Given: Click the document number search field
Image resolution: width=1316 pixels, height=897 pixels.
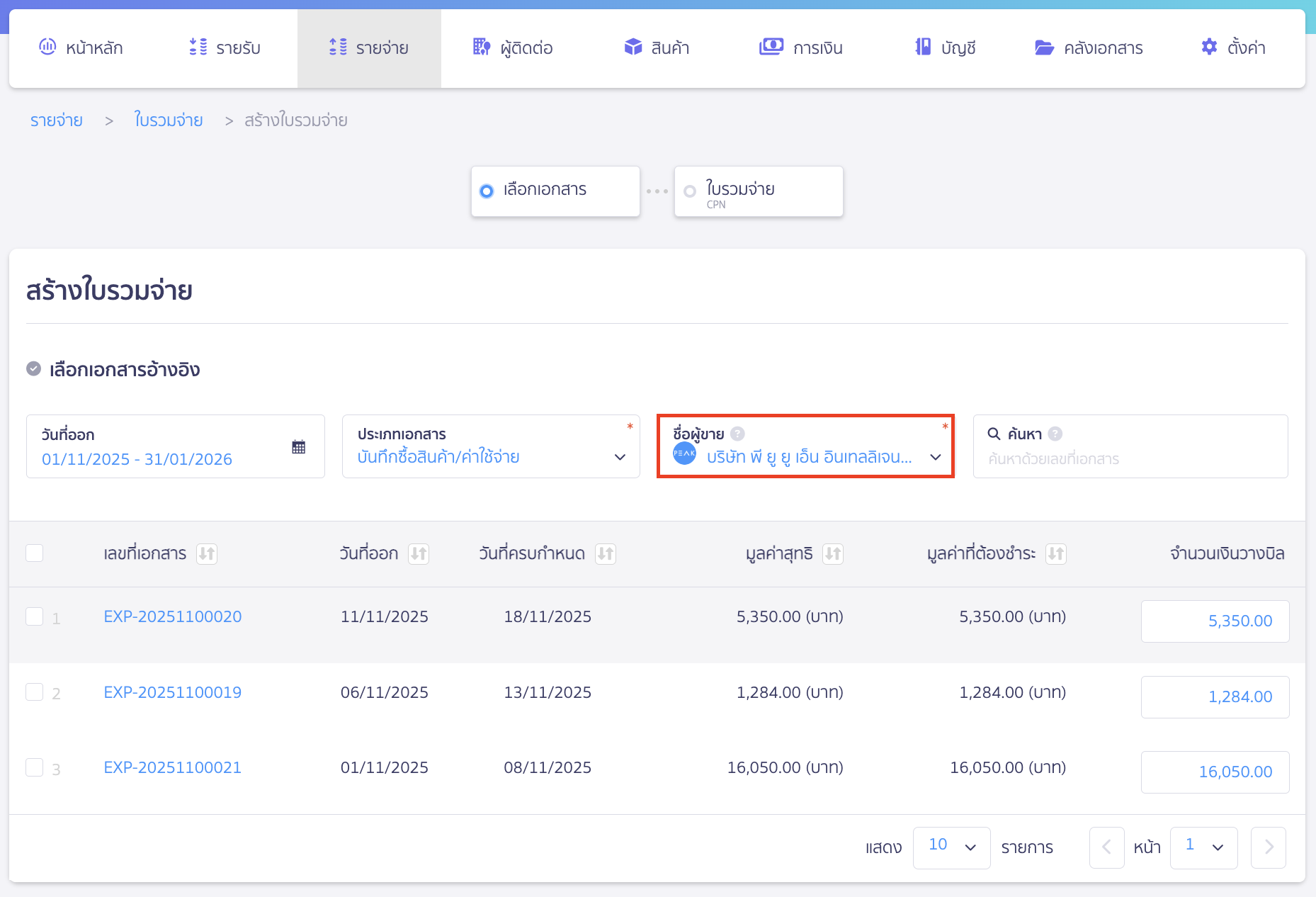Looking at the screenshot, I should tap(1130, 459).
